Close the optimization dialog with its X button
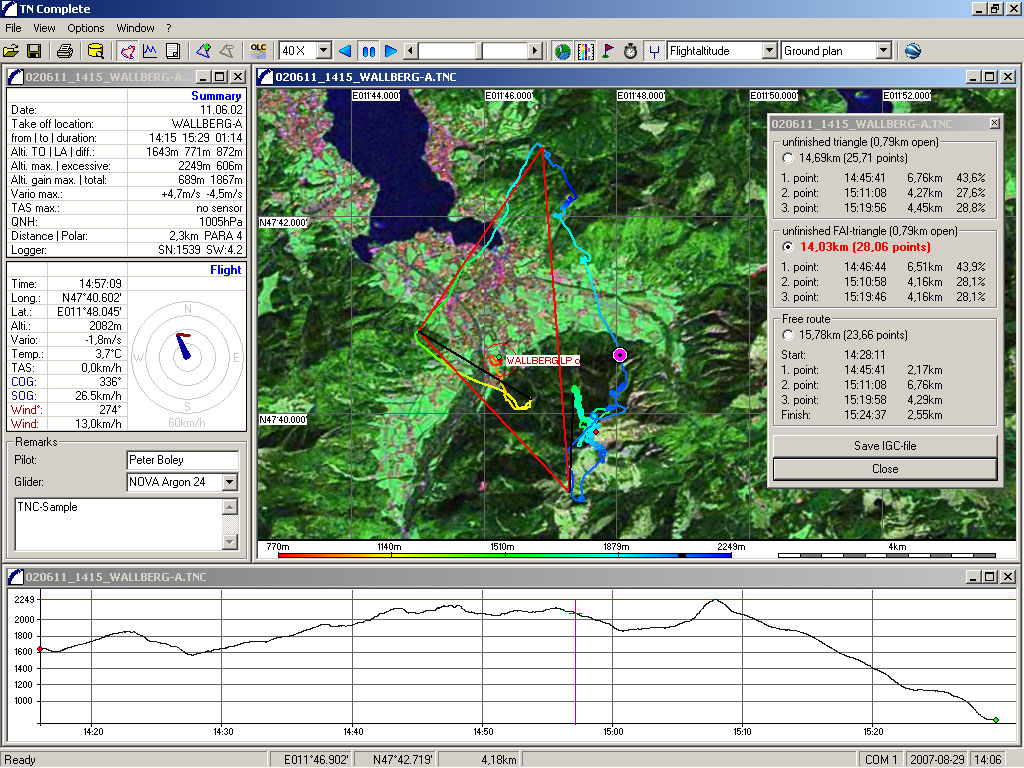The image size is (1024, 768). pyautogui.click(x=994, y=123)
